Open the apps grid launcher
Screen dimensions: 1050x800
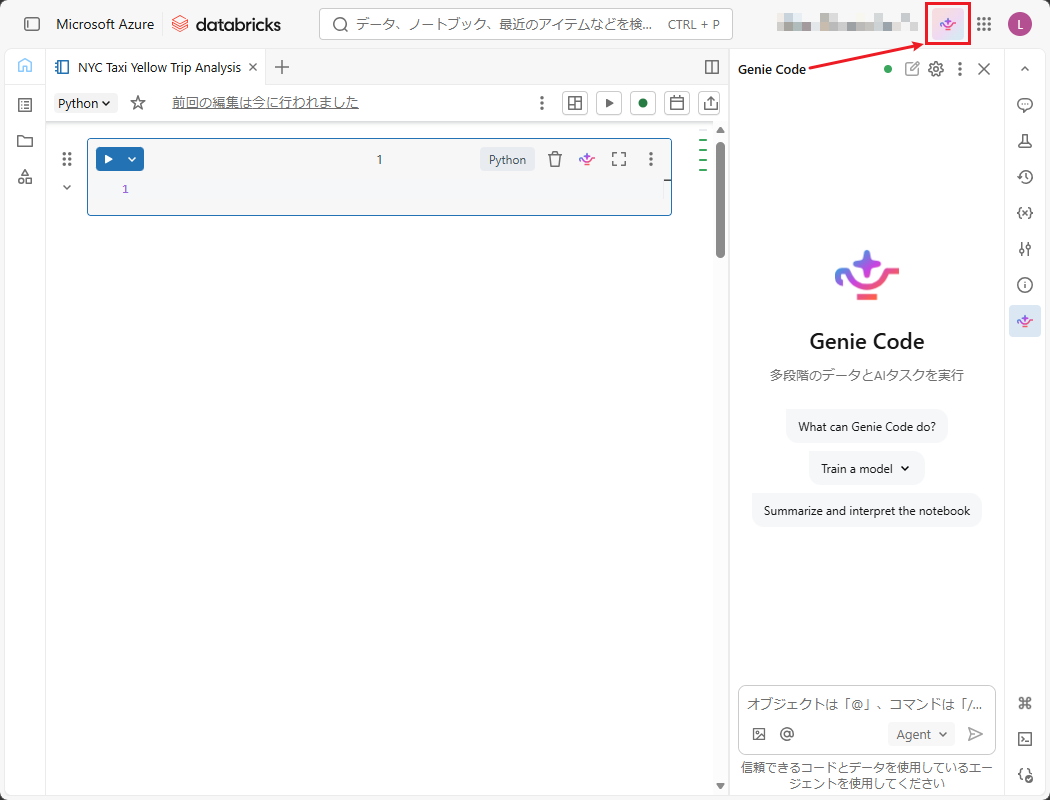[x=984, y=24]
